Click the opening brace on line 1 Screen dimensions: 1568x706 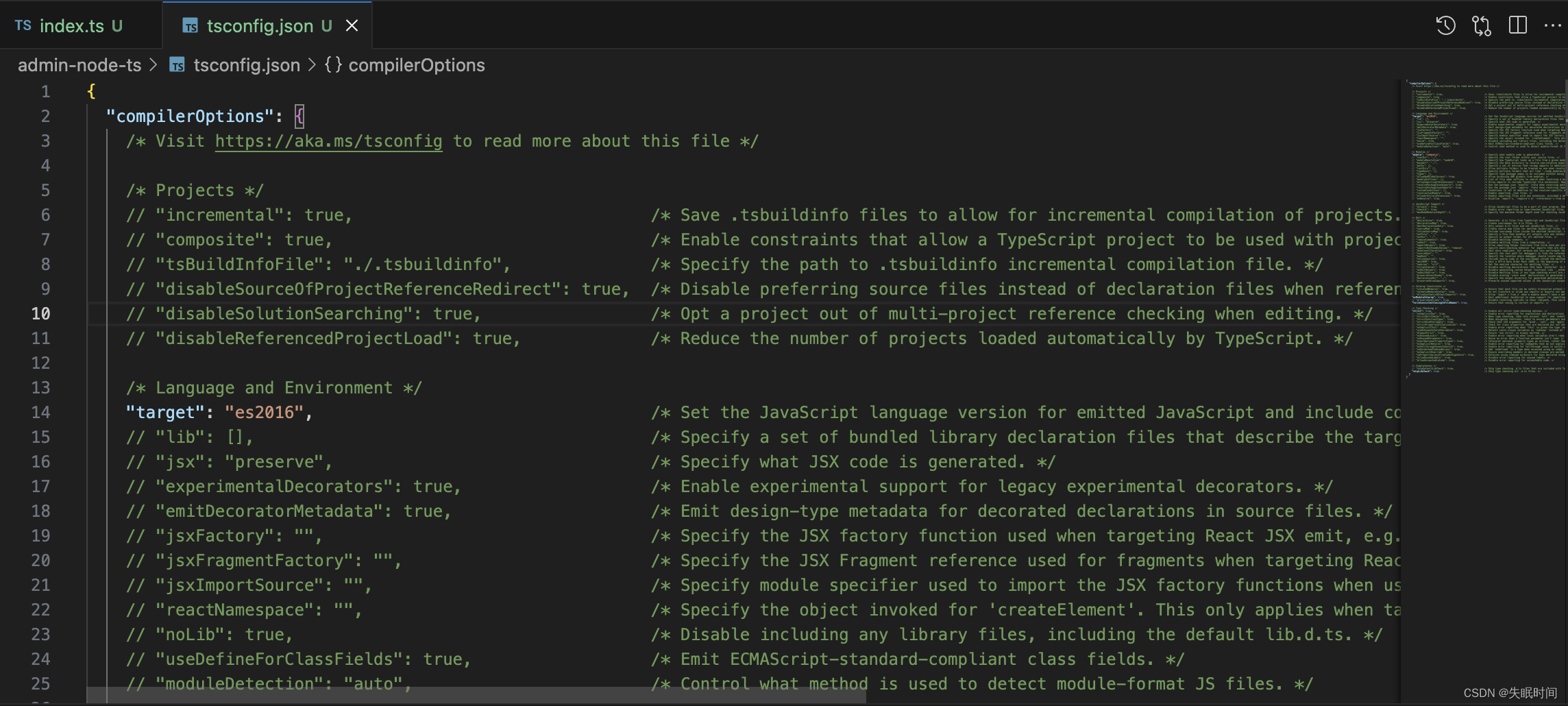click(92, 92)
